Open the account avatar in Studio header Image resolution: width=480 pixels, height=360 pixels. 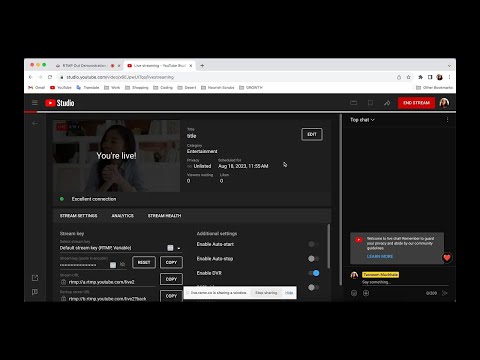coord(444,103)
